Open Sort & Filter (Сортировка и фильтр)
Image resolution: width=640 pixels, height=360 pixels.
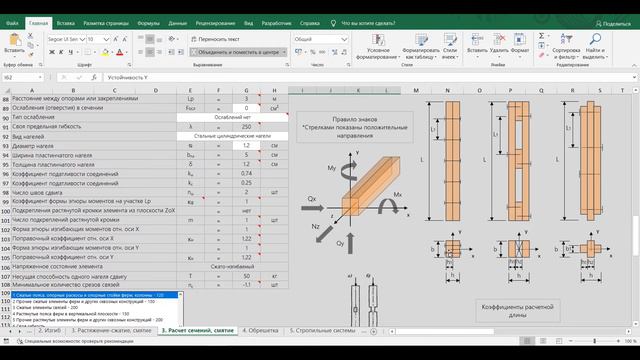tap(566, 46)
